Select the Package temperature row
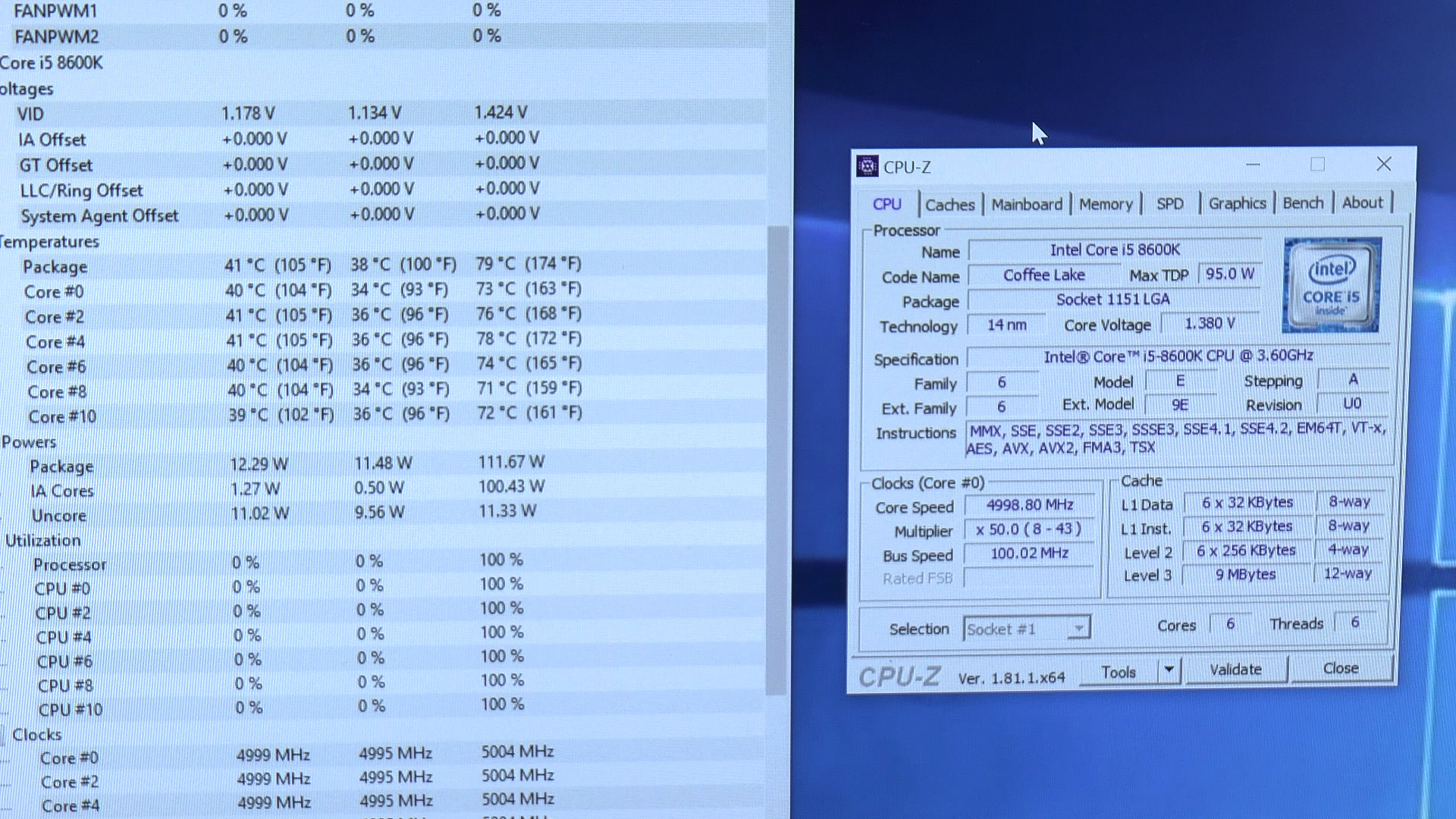1456x819 pixels. (383, 265)
